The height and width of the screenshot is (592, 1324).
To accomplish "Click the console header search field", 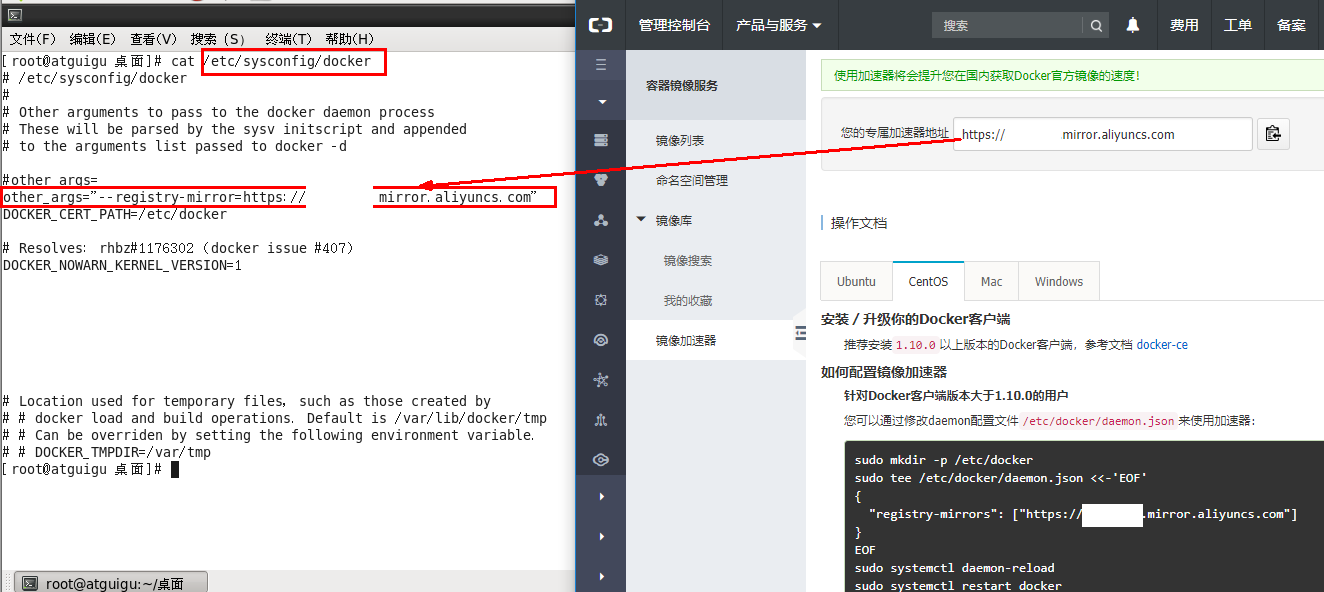I will click(1008, 26).
